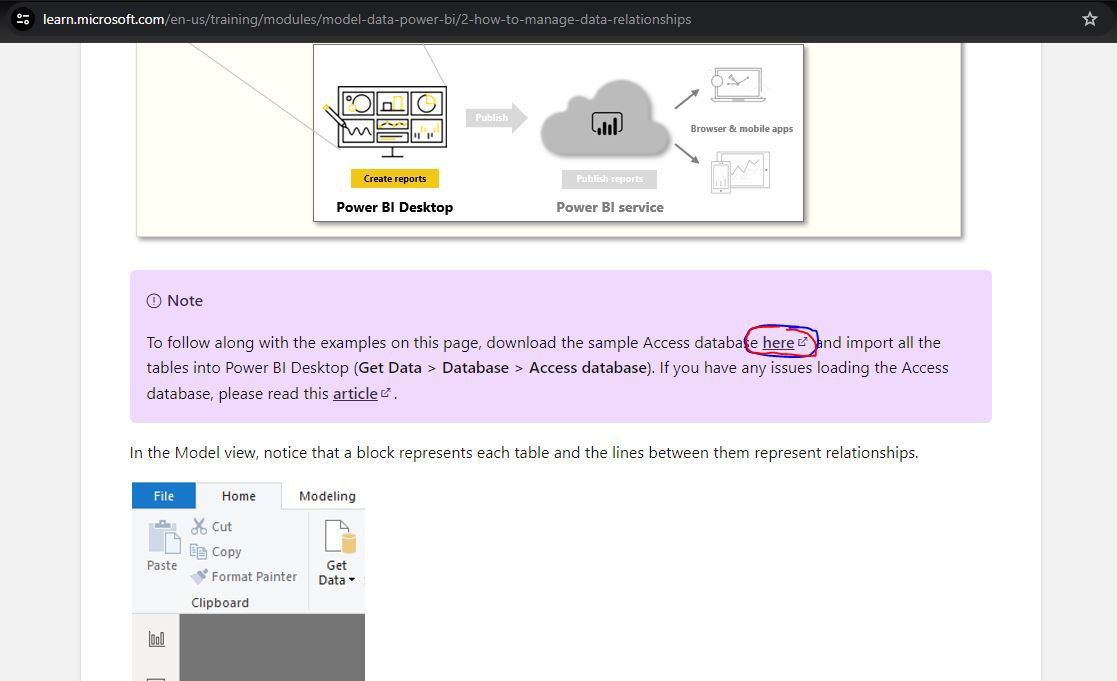Click the bold 'Database' text in Note

pyautogui.click(x=475, y=368)
